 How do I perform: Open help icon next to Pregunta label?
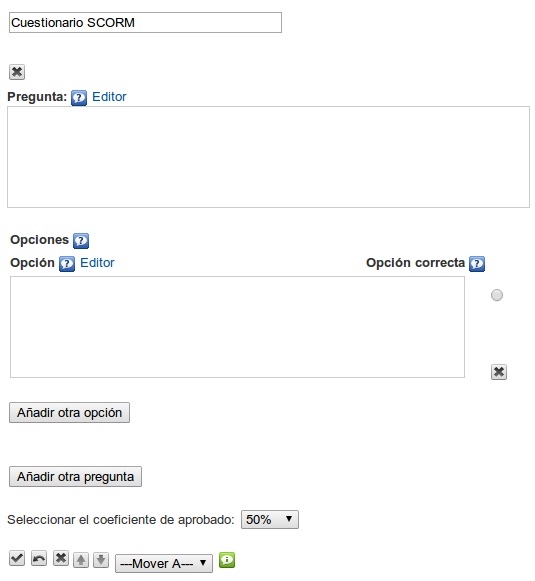79,98
